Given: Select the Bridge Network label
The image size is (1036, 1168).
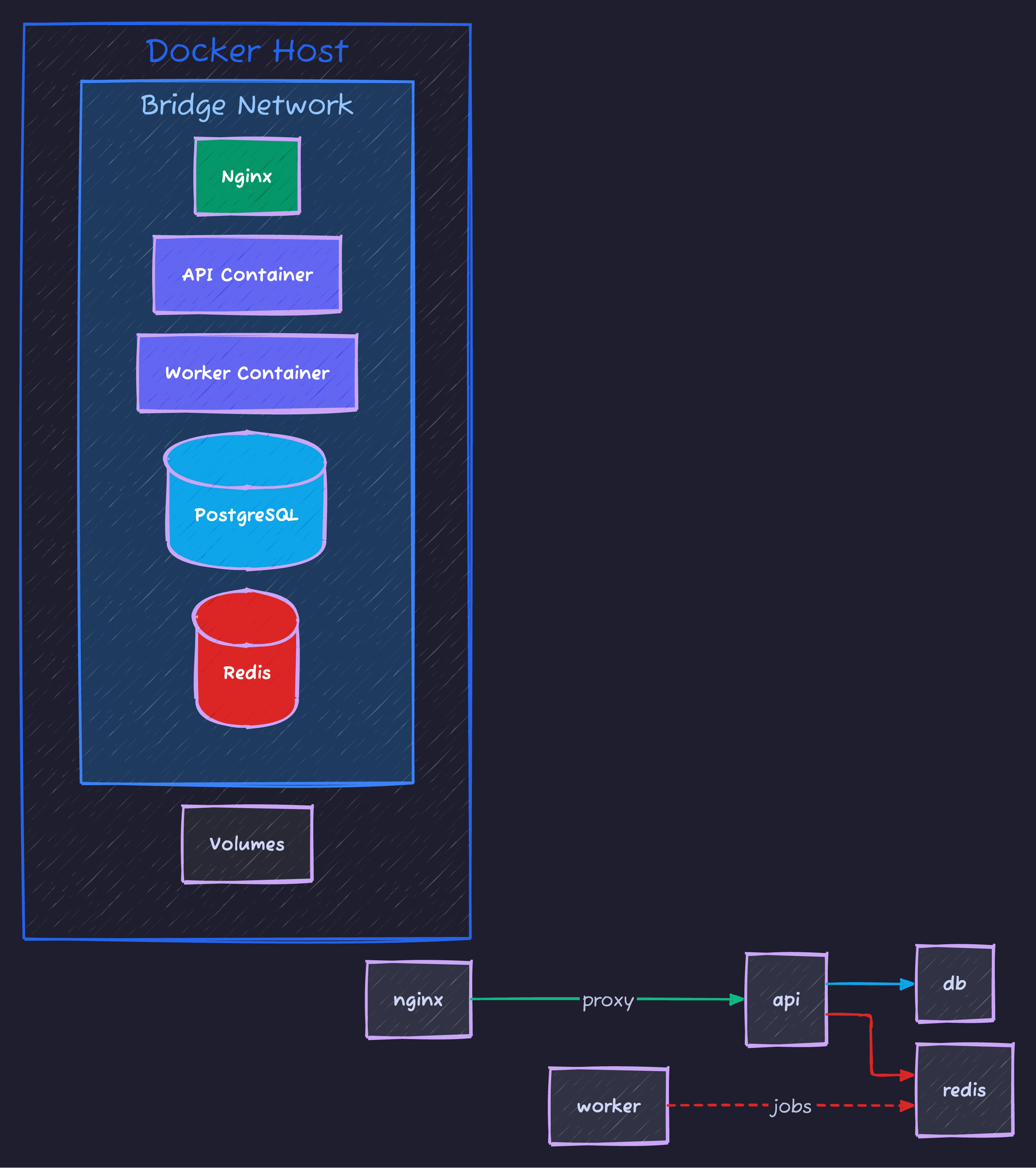Looking at the screenshot, I should 247,105.
